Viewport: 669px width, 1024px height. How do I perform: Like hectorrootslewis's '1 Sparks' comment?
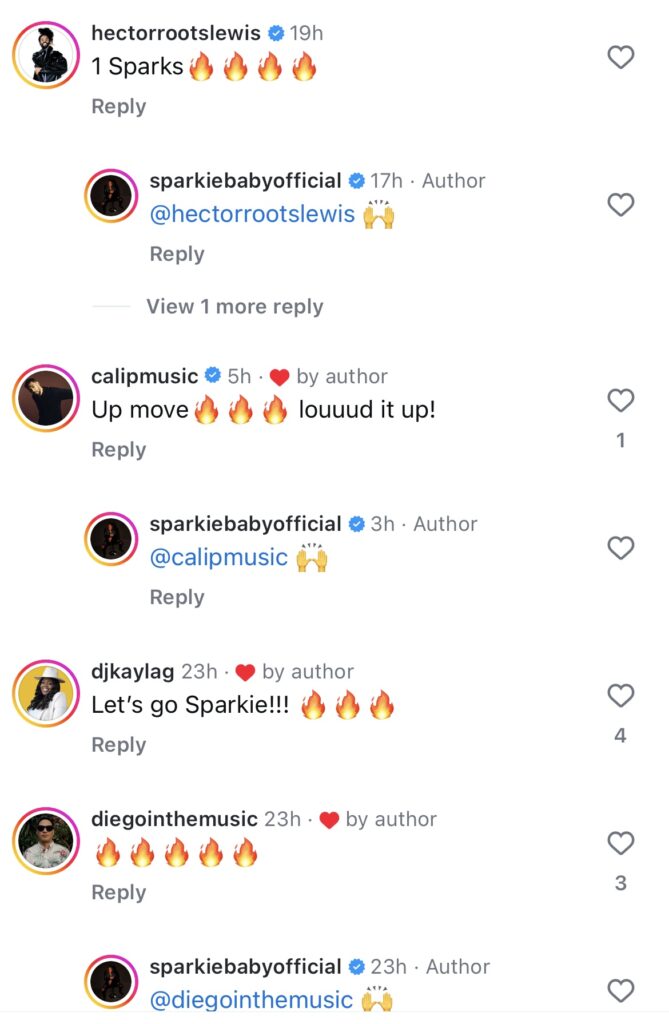click(x=621, y=57)
